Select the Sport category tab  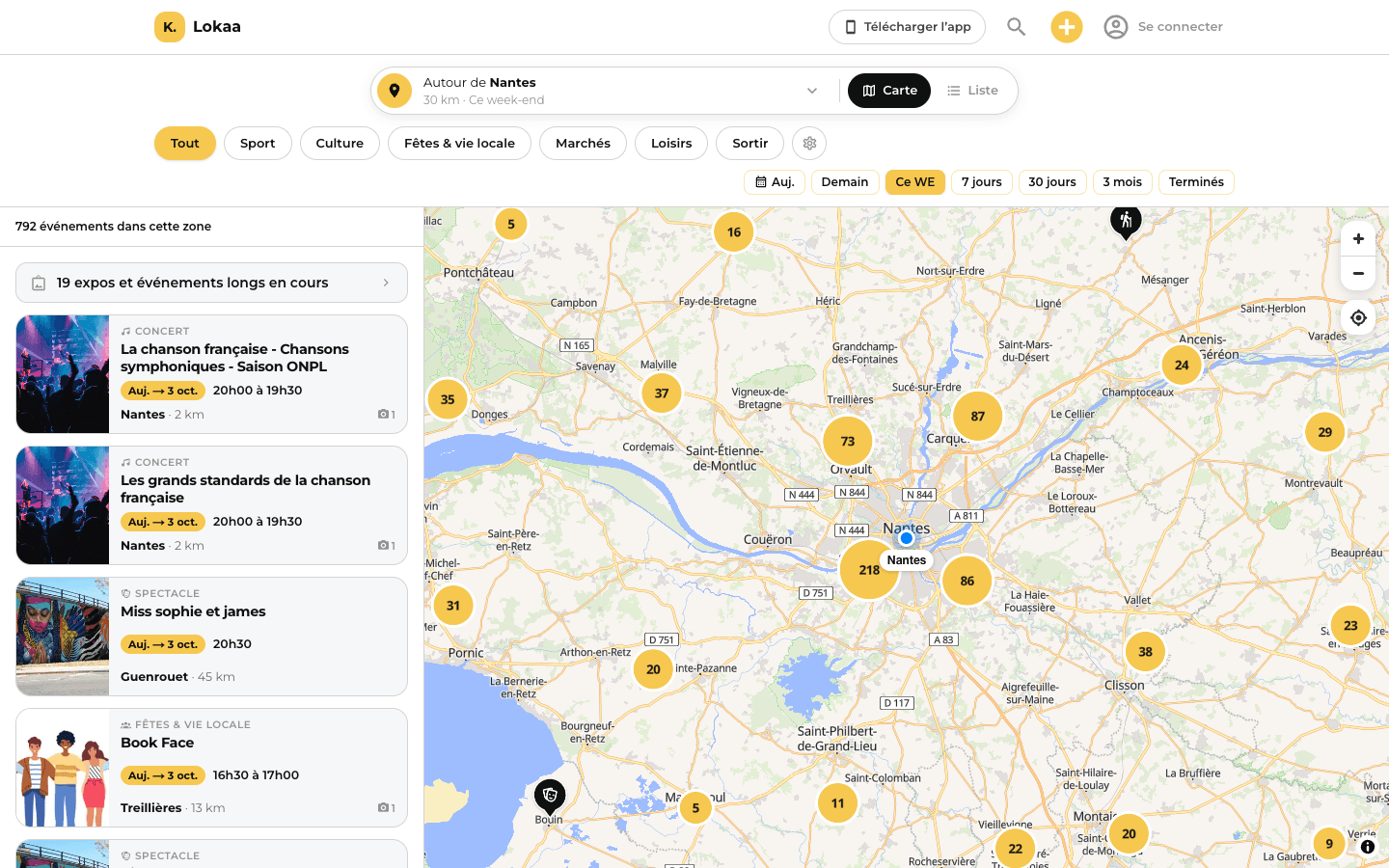[258, 144]
